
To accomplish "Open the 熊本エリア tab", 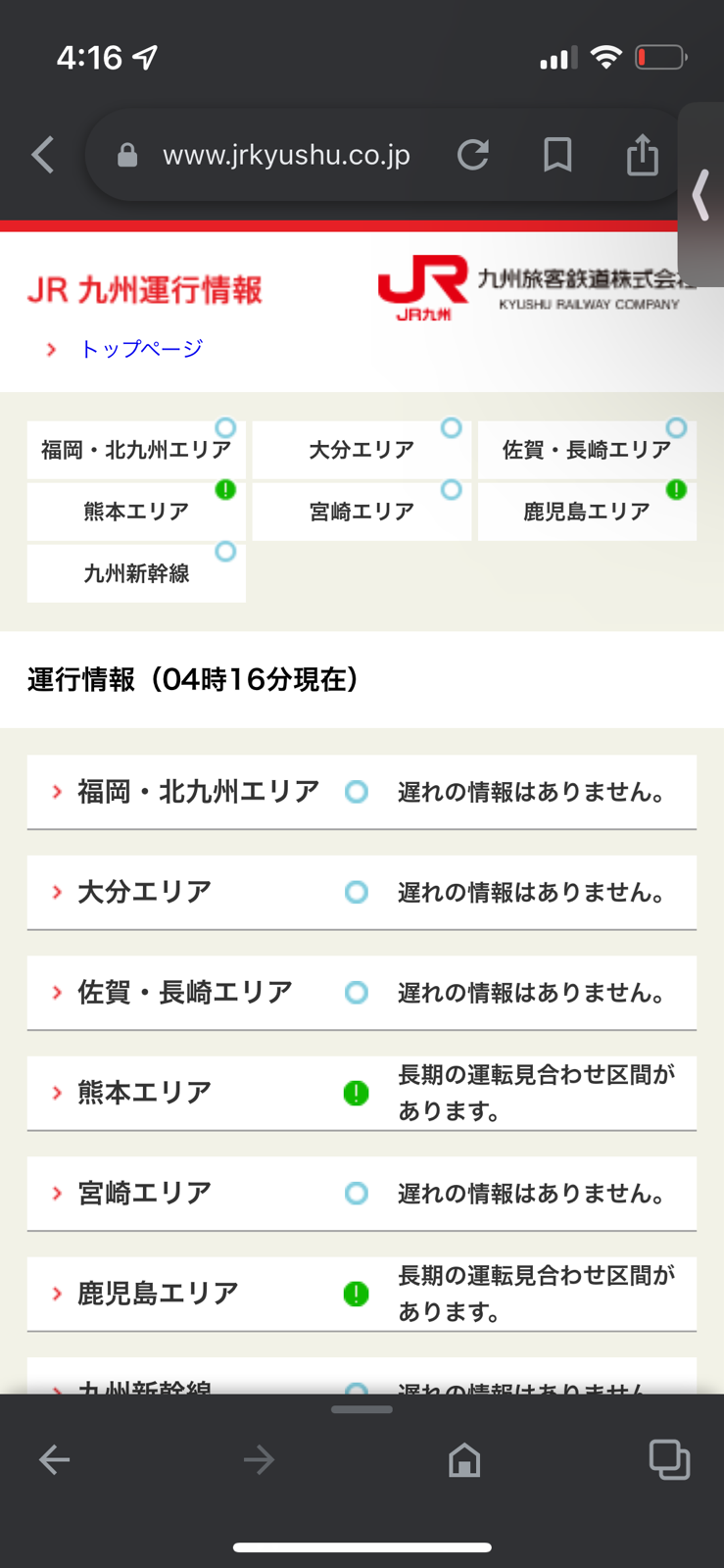I will (136, 512).
